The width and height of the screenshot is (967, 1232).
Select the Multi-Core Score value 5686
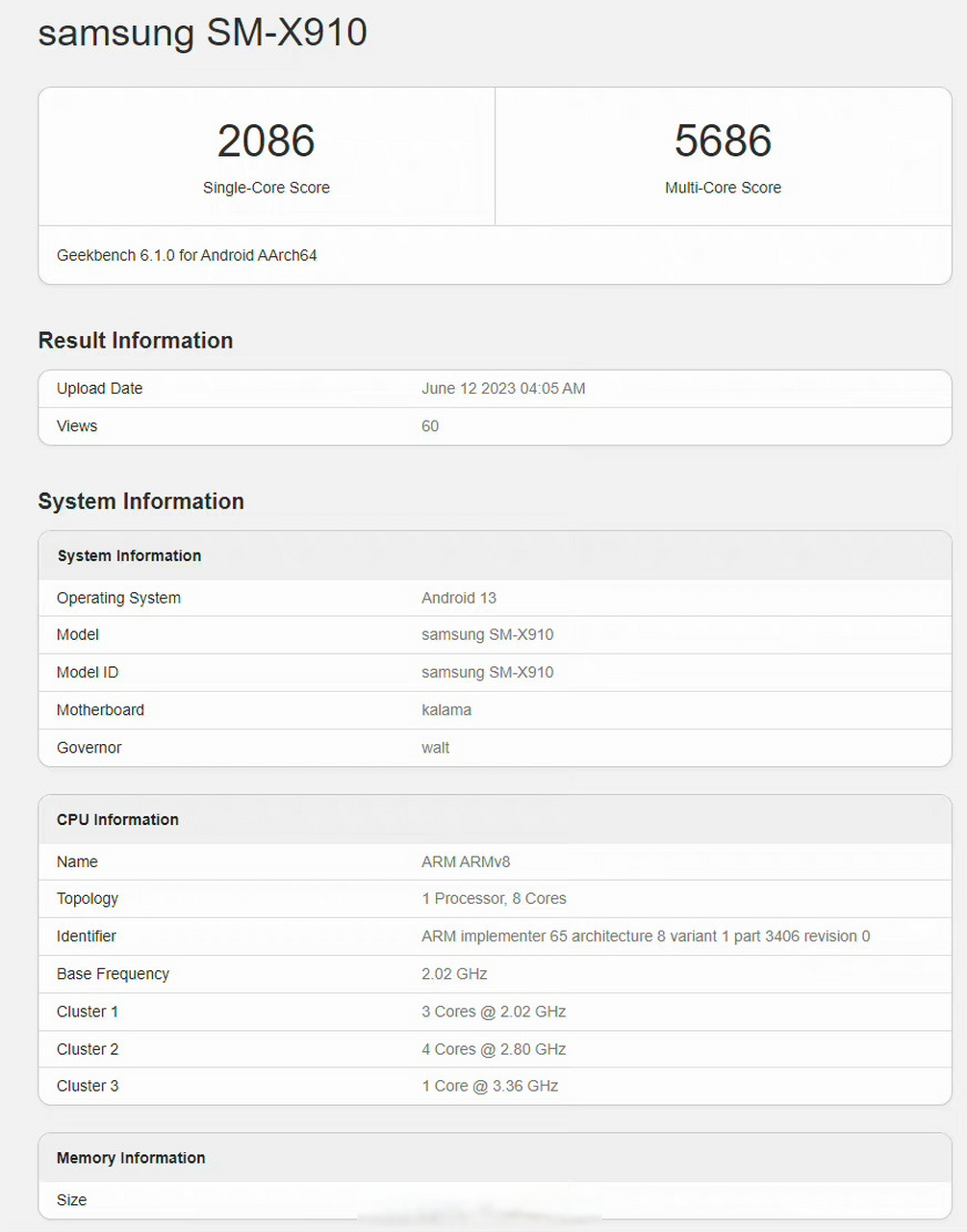pos(724,141)
